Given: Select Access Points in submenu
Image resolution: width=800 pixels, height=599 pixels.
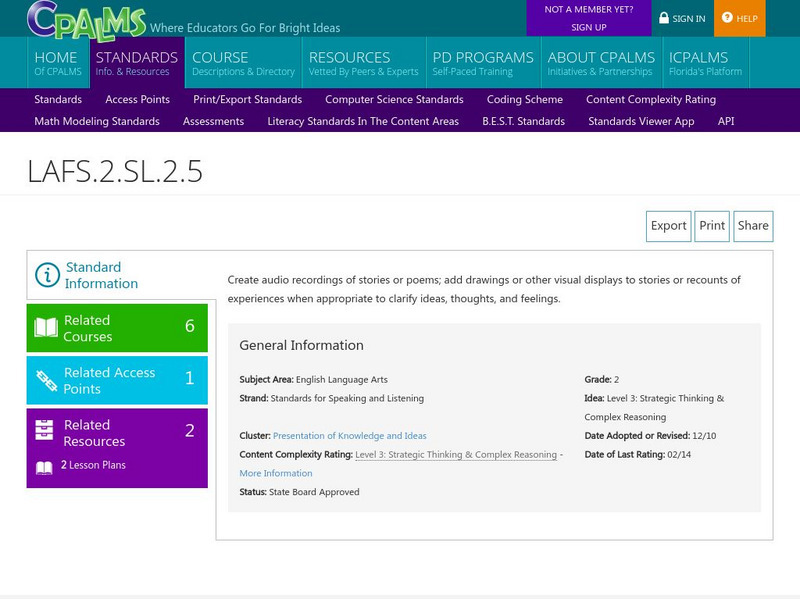Looking at the screenshot, I should [x=137, y=99].
